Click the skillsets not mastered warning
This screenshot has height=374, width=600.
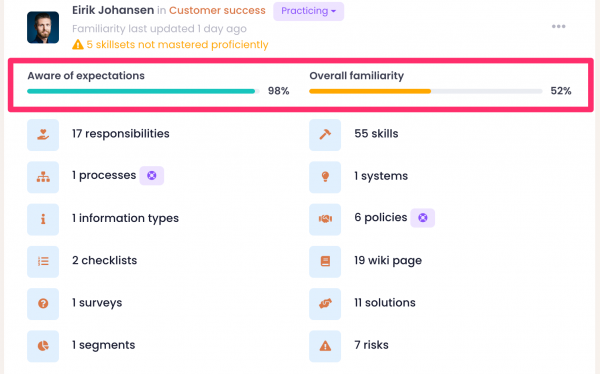pos(170,44)
